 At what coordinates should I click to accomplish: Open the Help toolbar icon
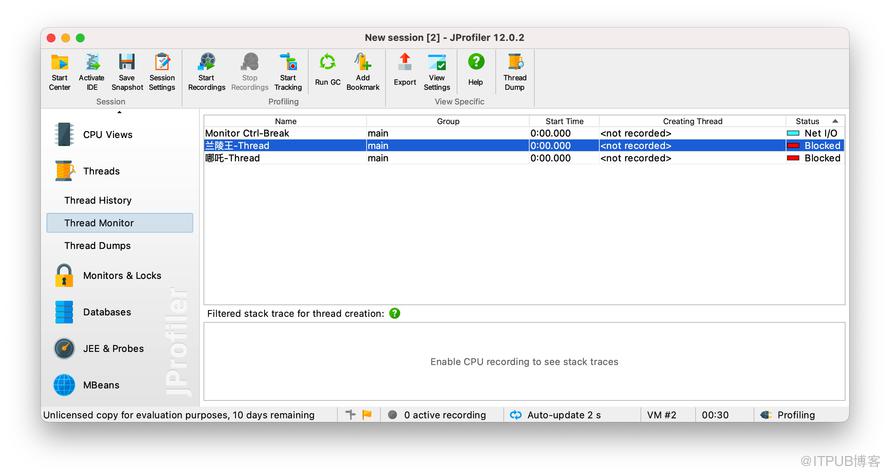point(476,70)
